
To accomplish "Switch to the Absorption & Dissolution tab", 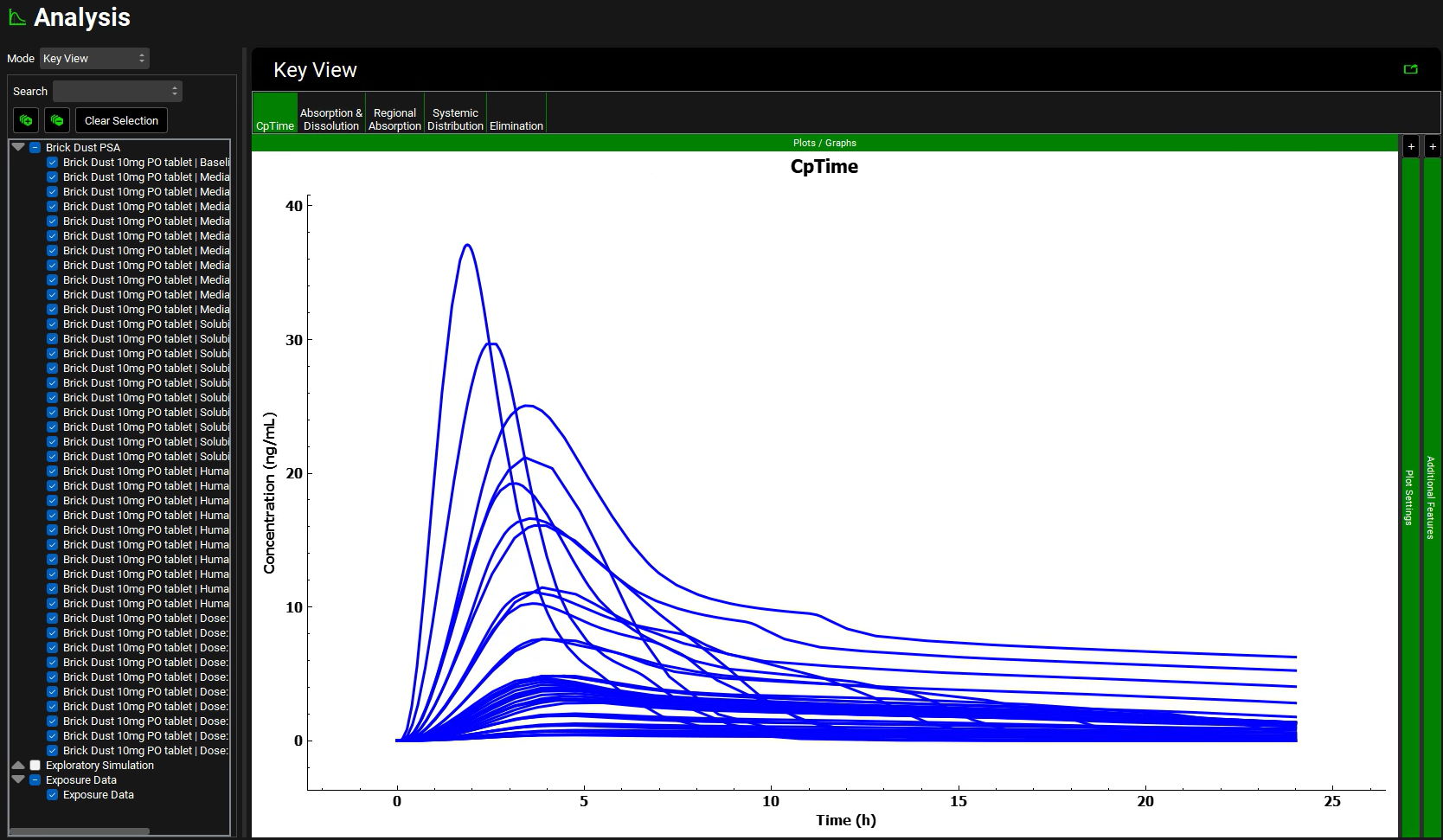I will pos(331,119).
